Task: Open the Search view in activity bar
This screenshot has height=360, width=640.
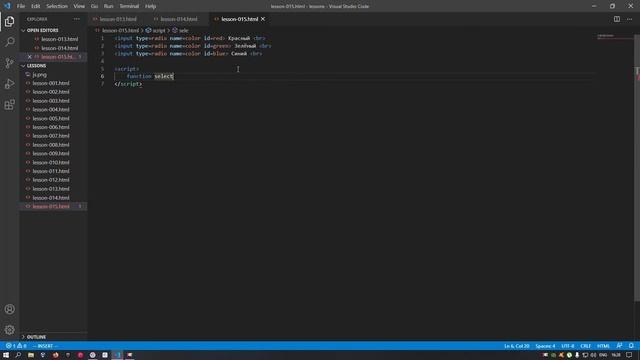Action: click(x=9, y=42)
